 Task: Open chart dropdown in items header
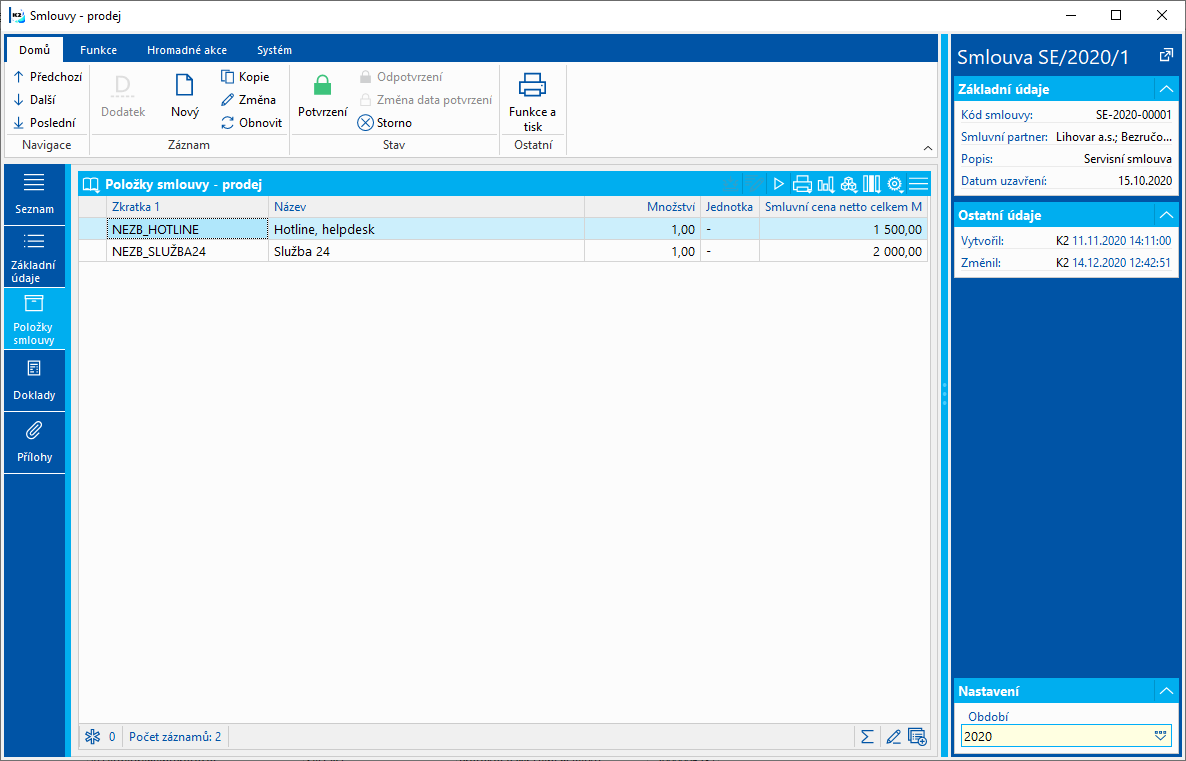825,184
